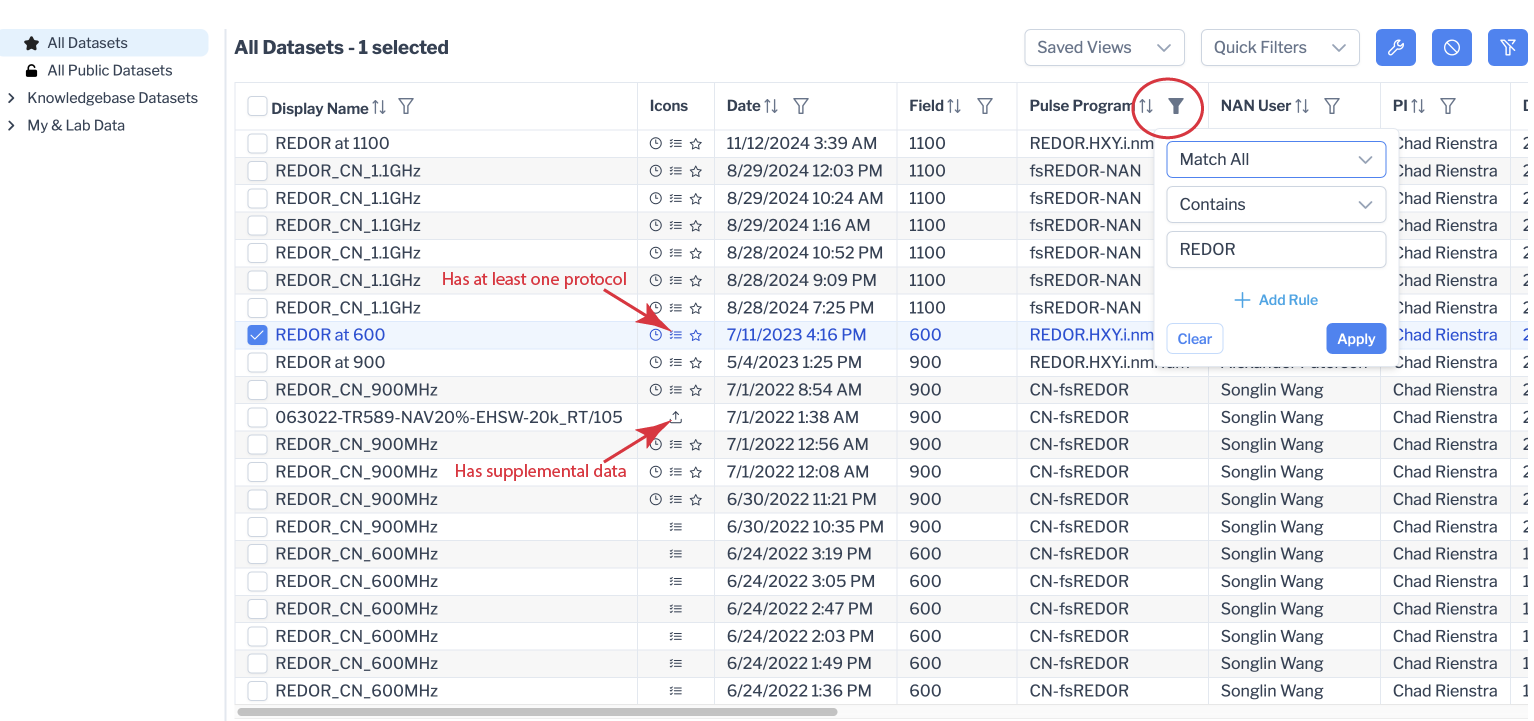Click Add Rule in filter panel
This screenshot has height=721, width=1534.
tap(1275, 300)
